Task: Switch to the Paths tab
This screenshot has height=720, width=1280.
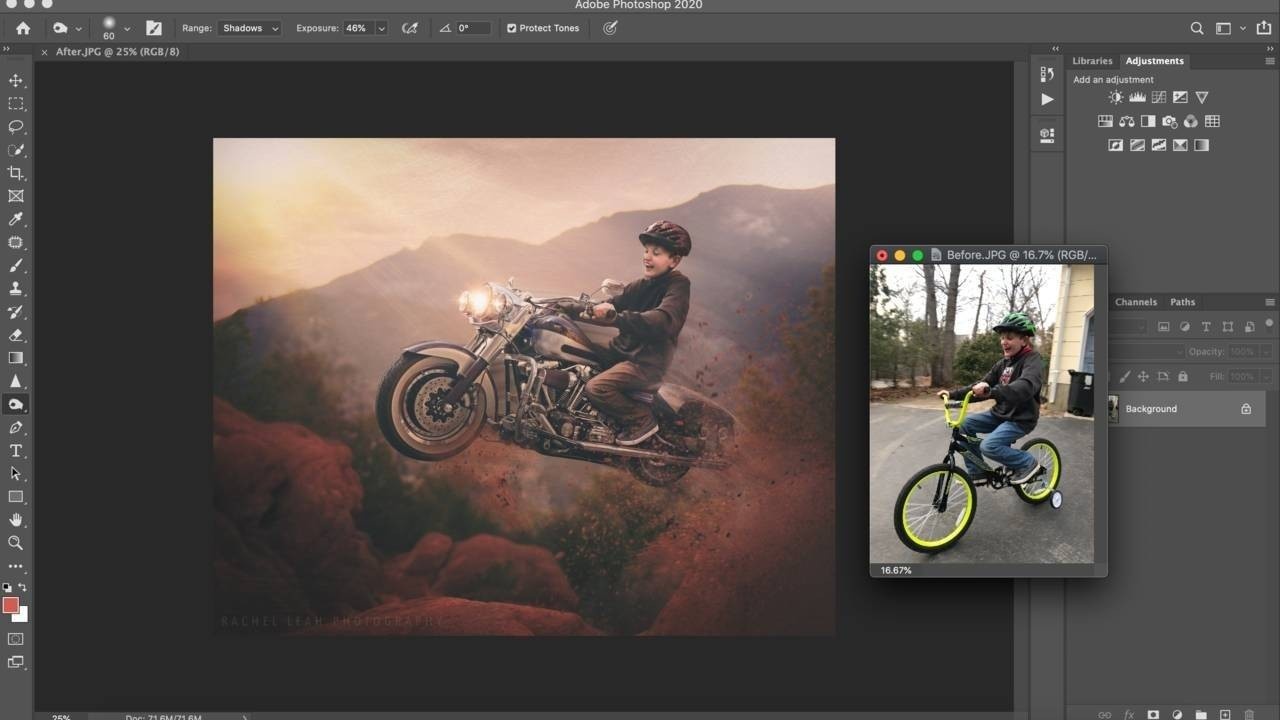Action: pos(1182,302)
